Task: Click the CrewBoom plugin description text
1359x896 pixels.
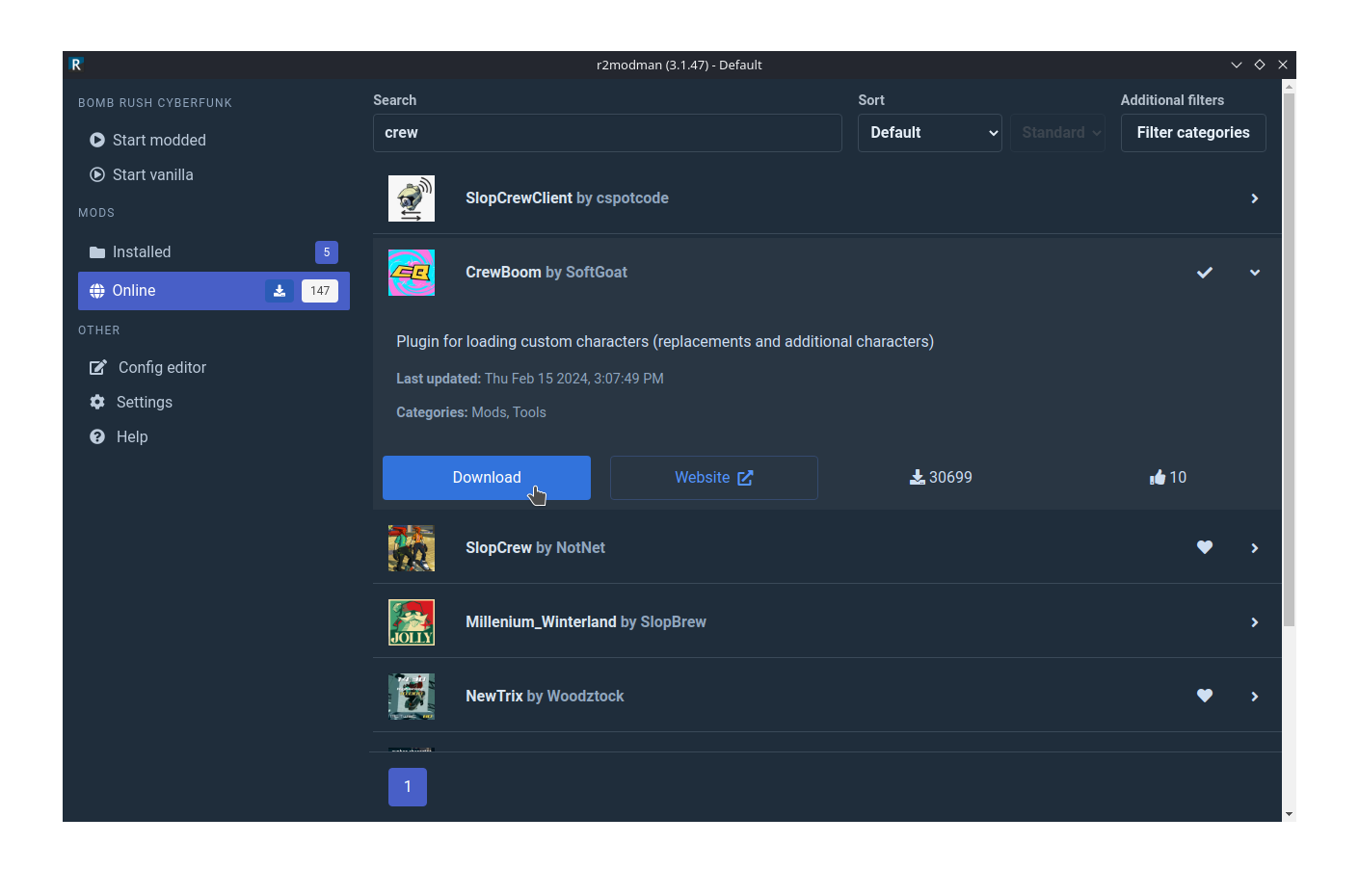Action: [665, 342]
